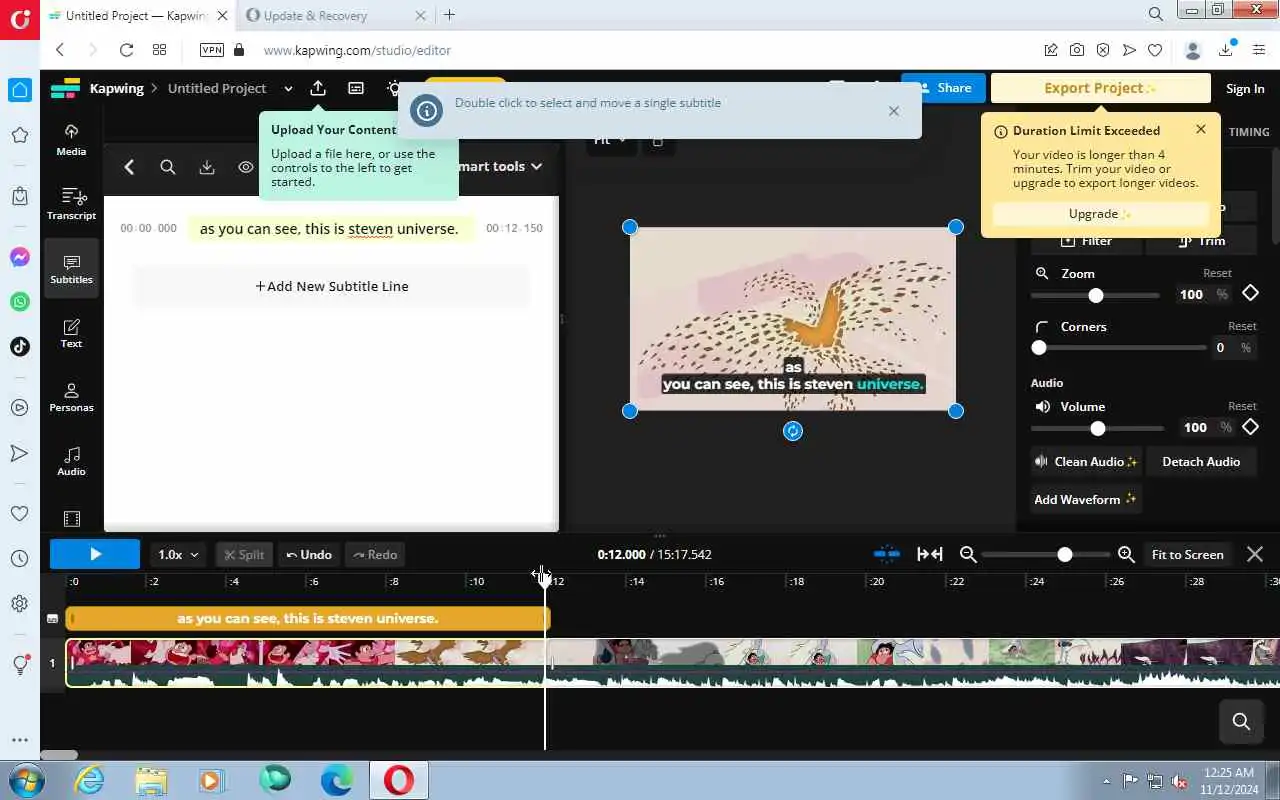This screenshot has width=1280, height=800.
Task: Adjust the timeline zoom slider handle
Action: click(1065, 554)
